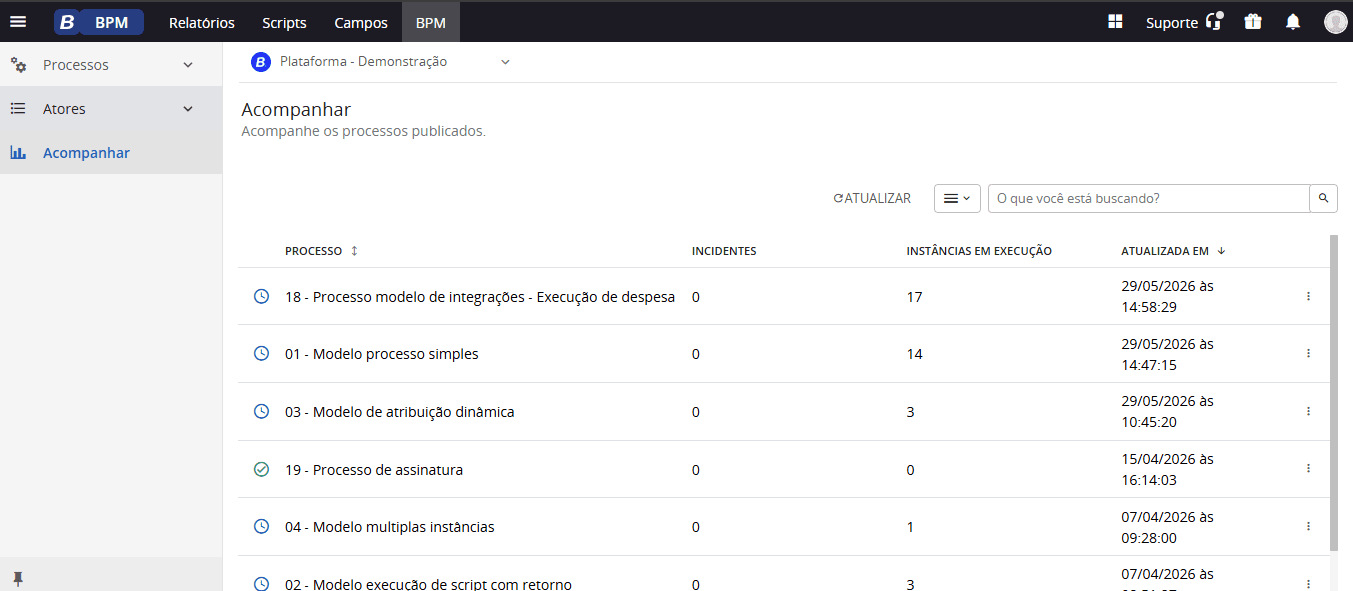Open the gift box icon
Screen dimensions: 1353x591
(x=1253, y=22)
